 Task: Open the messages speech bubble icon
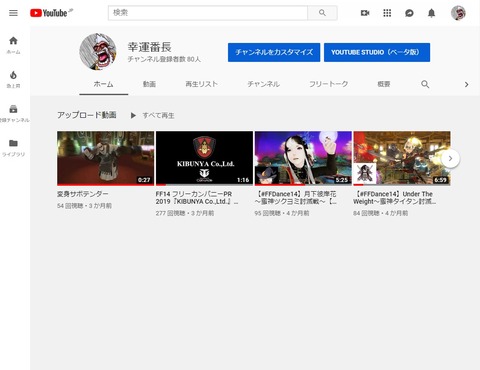[x=409, y=13]
